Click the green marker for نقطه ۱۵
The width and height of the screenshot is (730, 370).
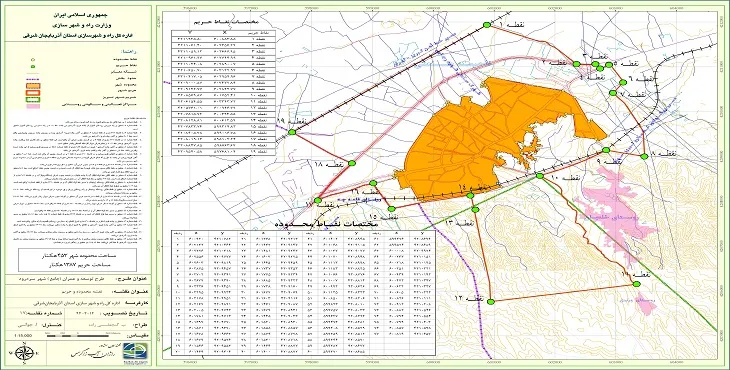click(392, 209)
